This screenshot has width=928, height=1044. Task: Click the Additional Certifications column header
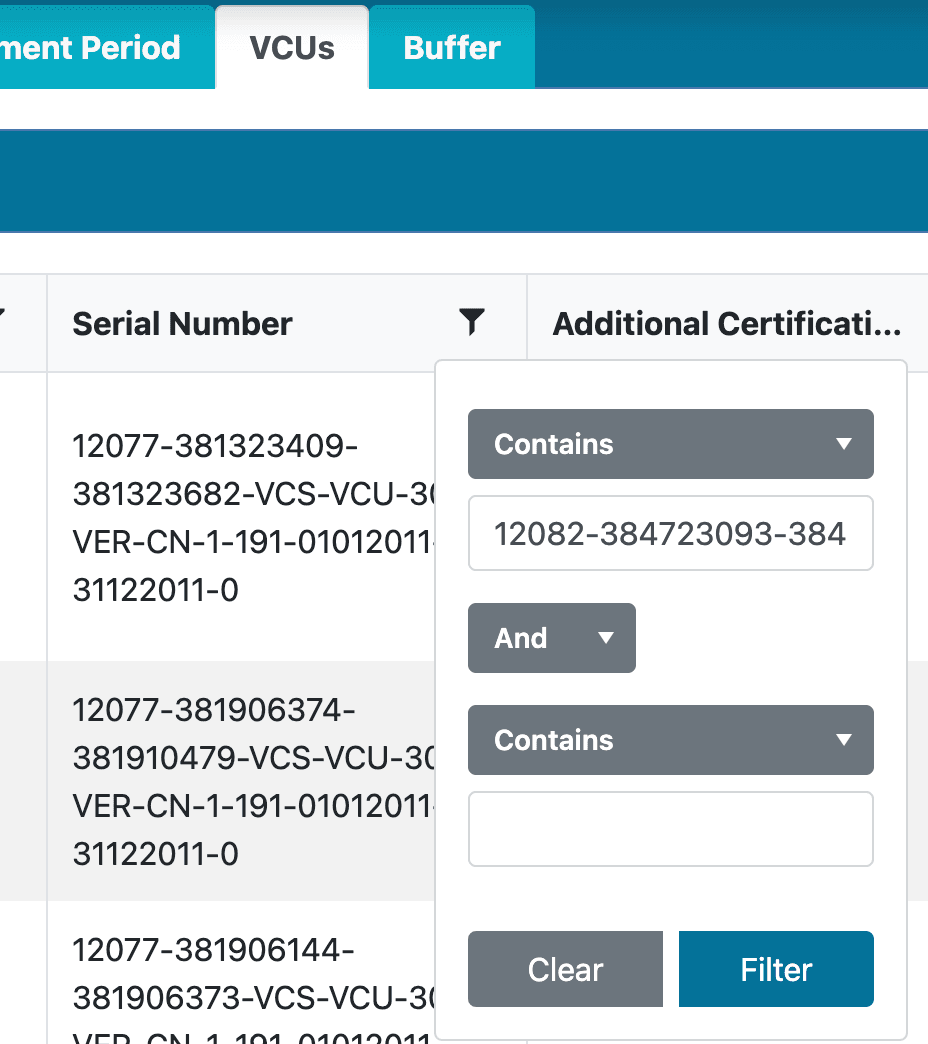pos(726,322)
